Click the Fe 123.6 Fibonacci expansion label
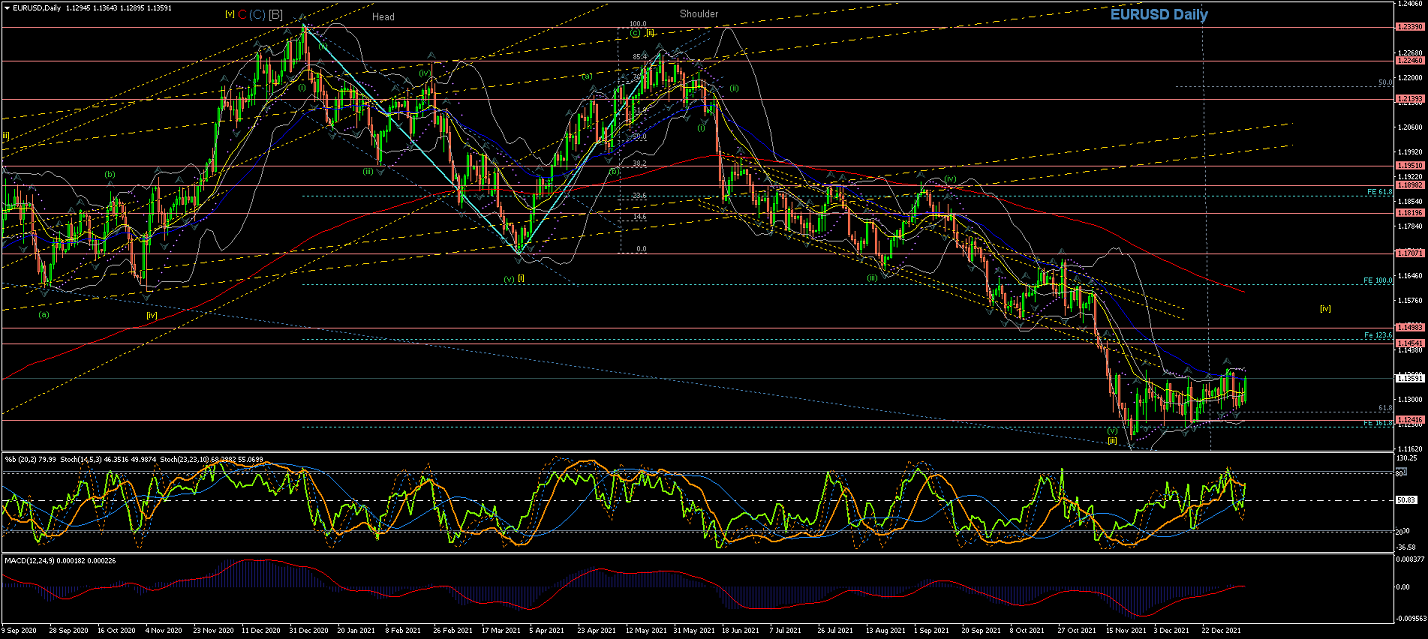Screen dimensions: 1428x639 pyautogui.click(x=1378, y=333)
